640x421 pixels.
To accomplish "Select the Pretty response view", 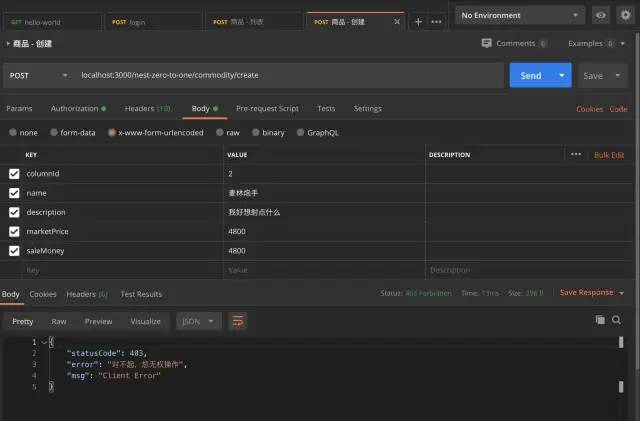I will point(22,322).
